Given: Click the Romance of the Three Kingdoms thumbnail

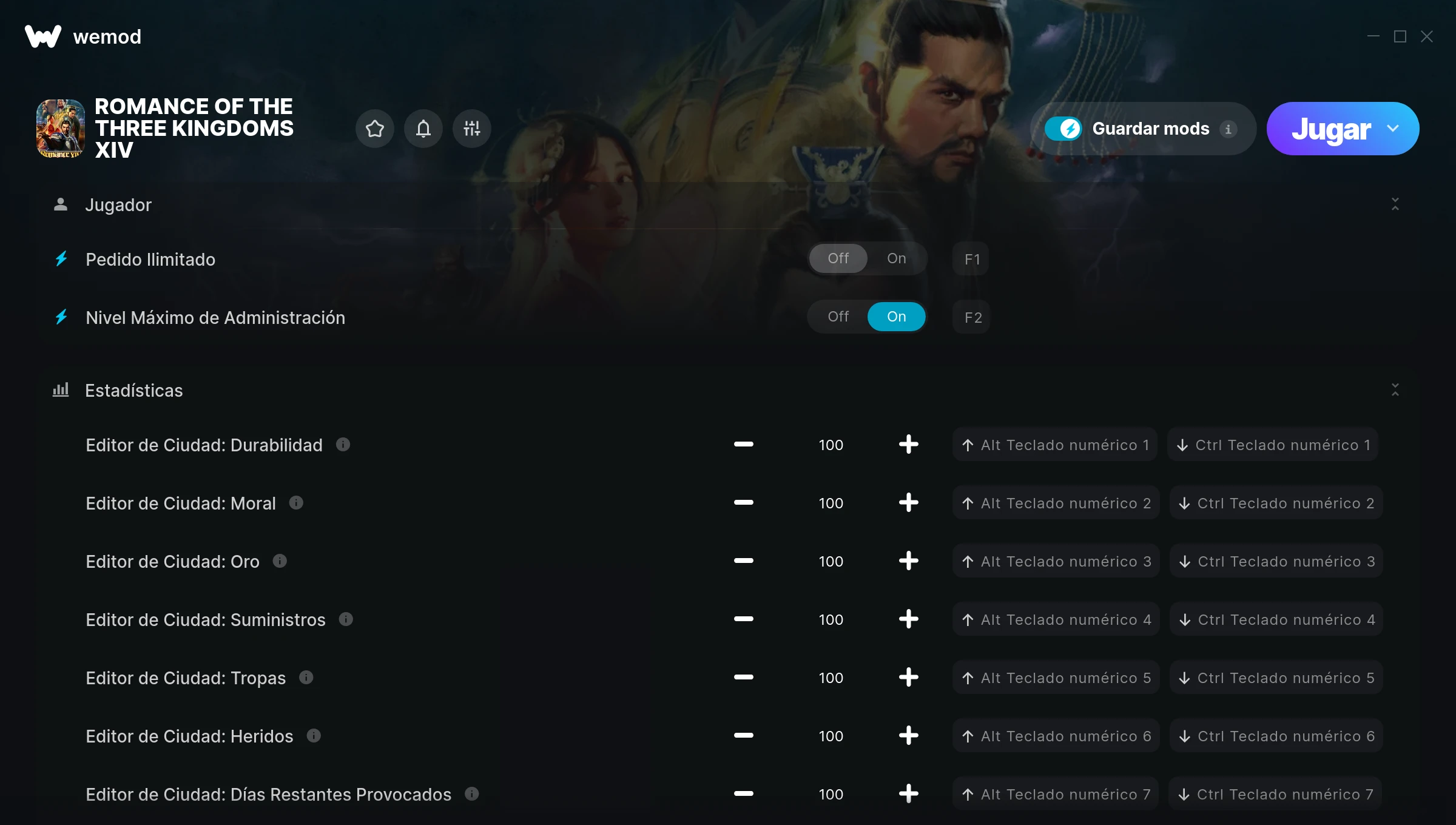Looking at the screenshot, I should coord(61,129).
